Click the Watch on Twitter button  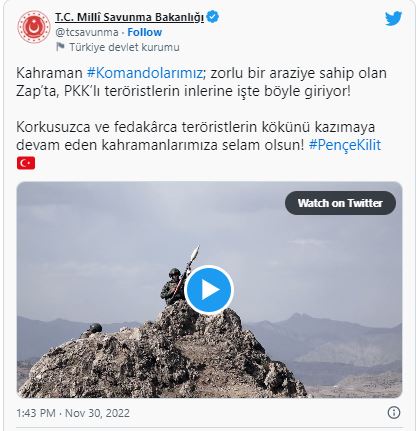[x=340, y=203]
